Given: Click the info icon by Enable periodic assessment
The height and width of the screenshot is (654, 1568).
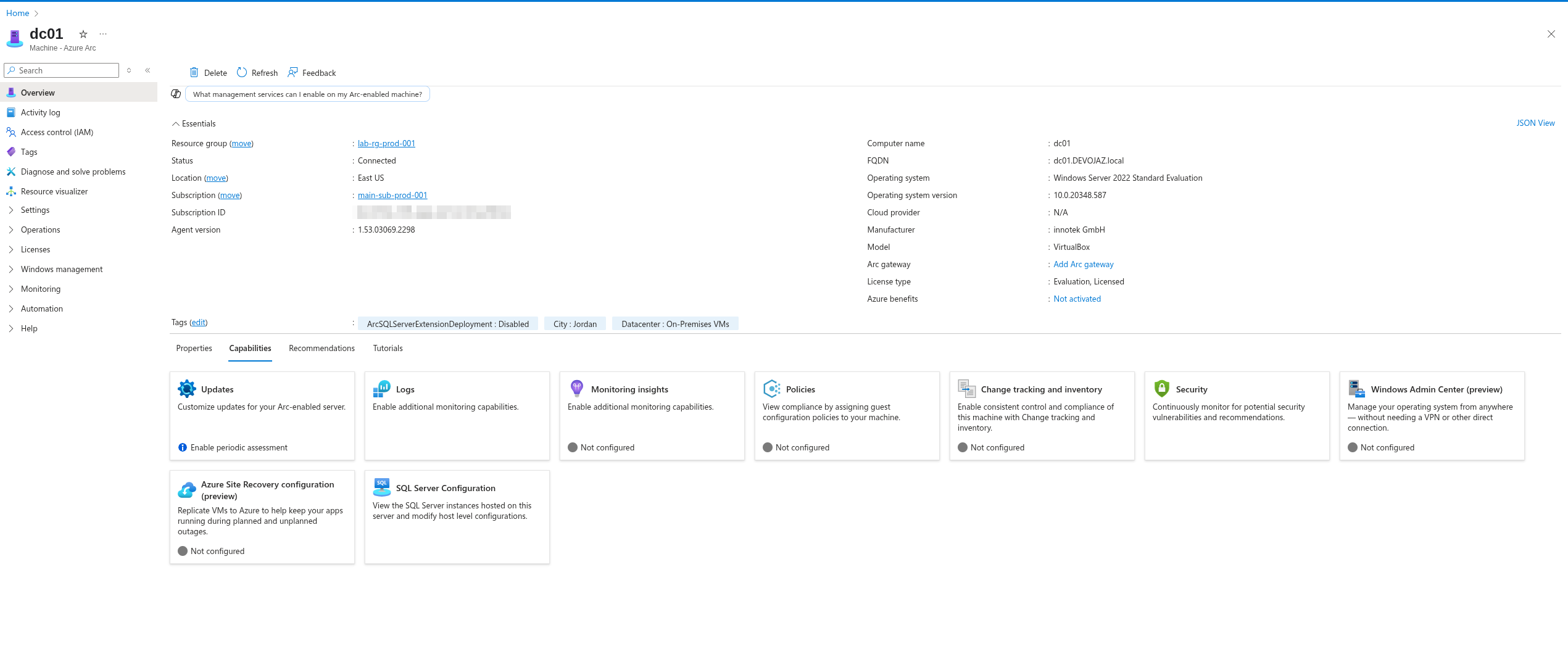Looking at the screenshot, I should click(x=183, y=447).
